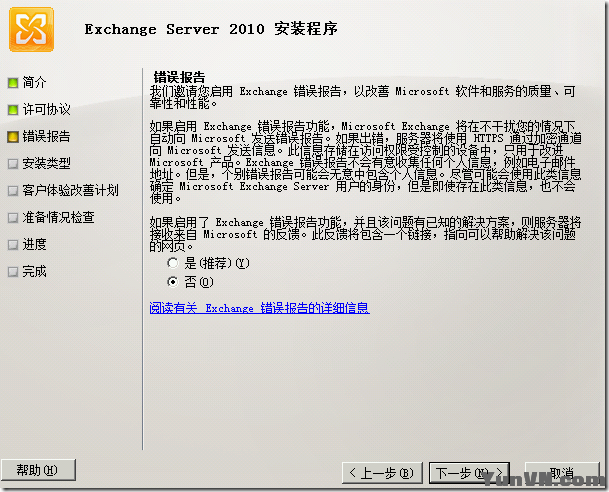Click the 是(推荐)(Y) option label text
Image resolution: width=609 pixels, height=492 pixels.
[x=217, y=263]
